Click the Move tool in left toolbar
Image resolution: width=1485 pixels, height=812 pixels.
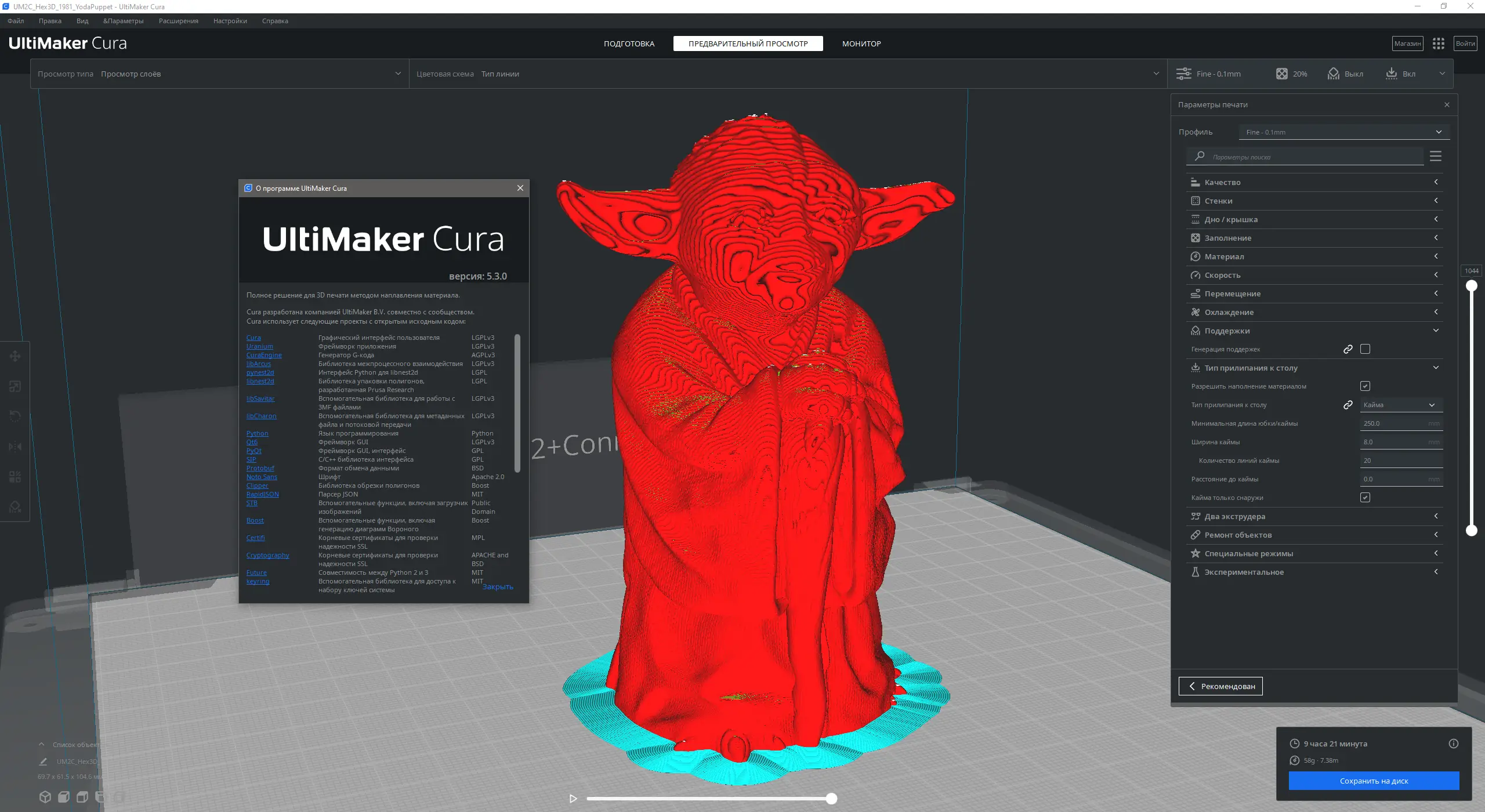coord(15,356)
